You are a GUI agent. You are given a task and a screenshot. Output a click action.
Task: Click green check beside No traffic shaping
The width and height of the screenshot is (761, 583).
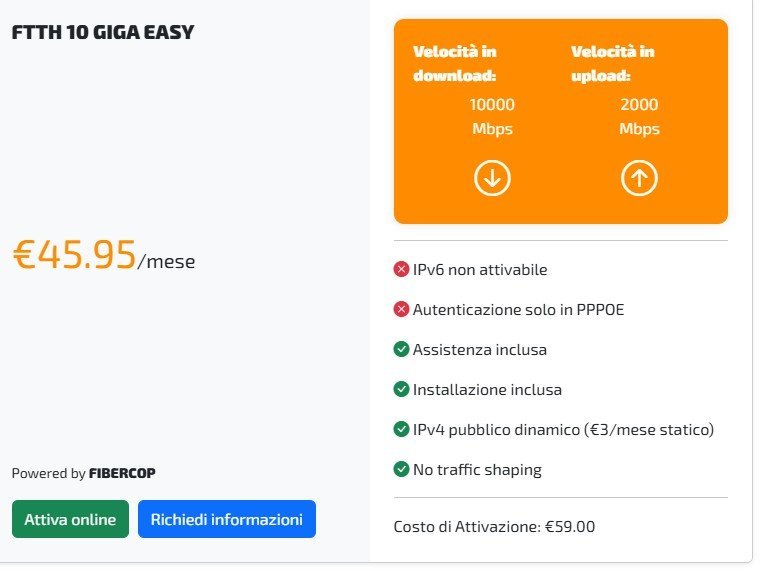[x=402, y=469]
